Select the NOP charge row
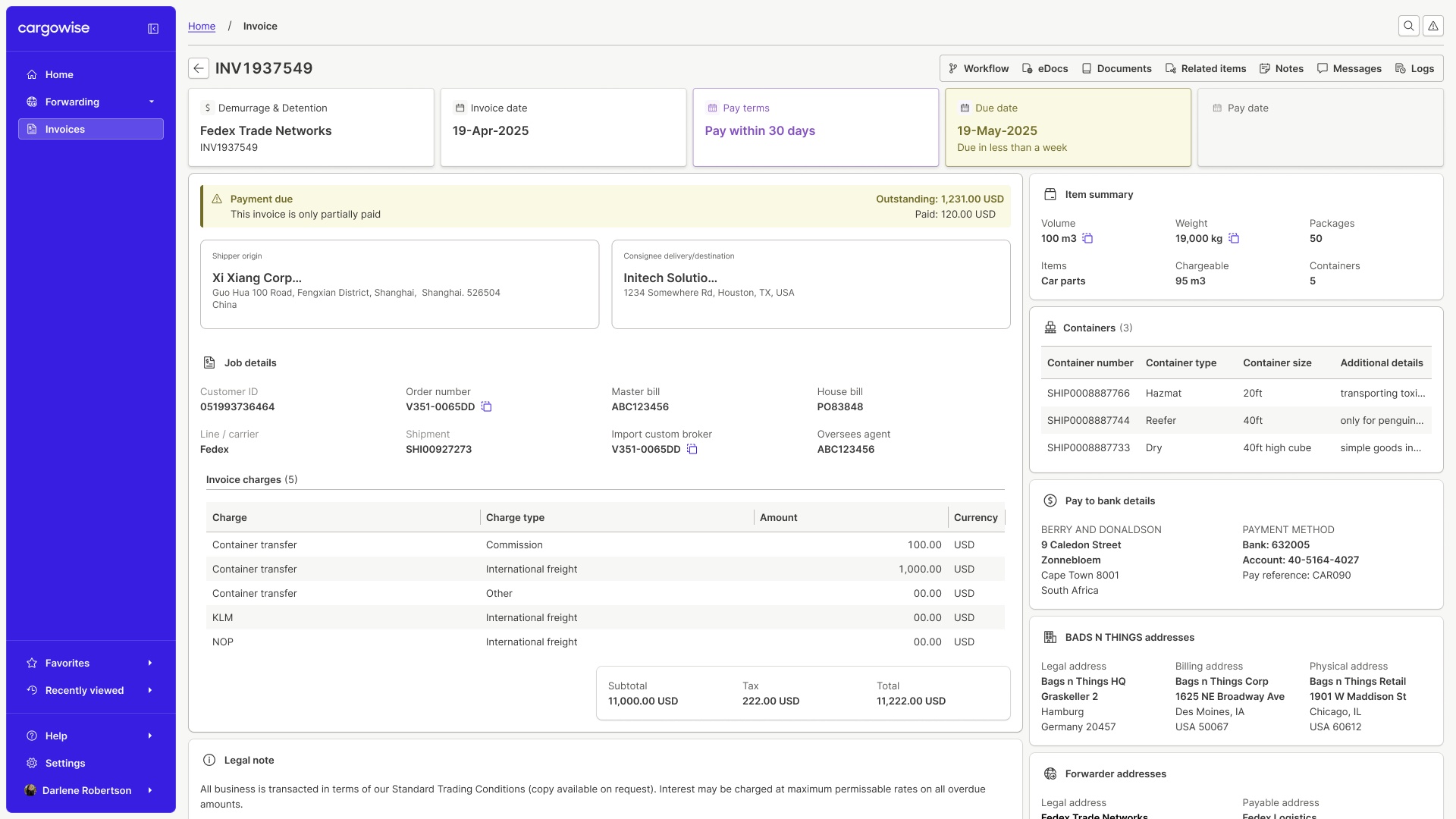This screenshot has height=819, width=1456. [605, 642]
